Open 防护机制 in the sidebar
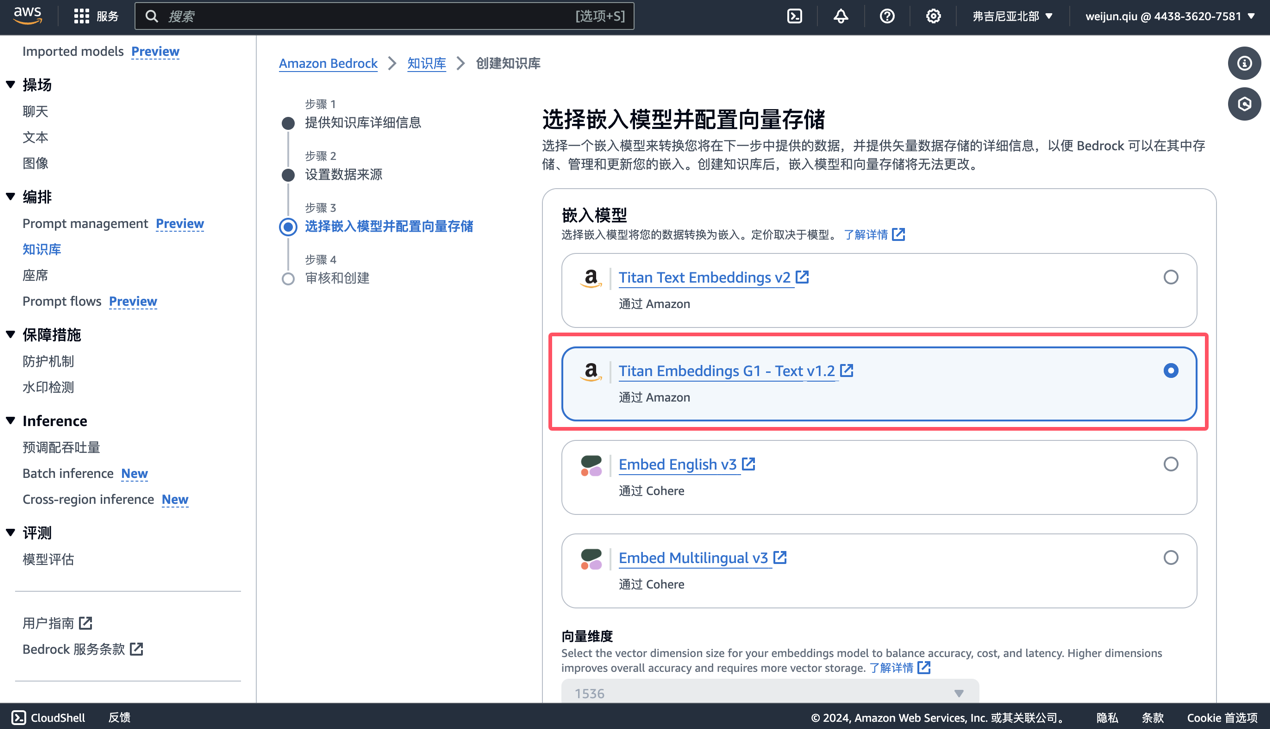 point(48,361)
